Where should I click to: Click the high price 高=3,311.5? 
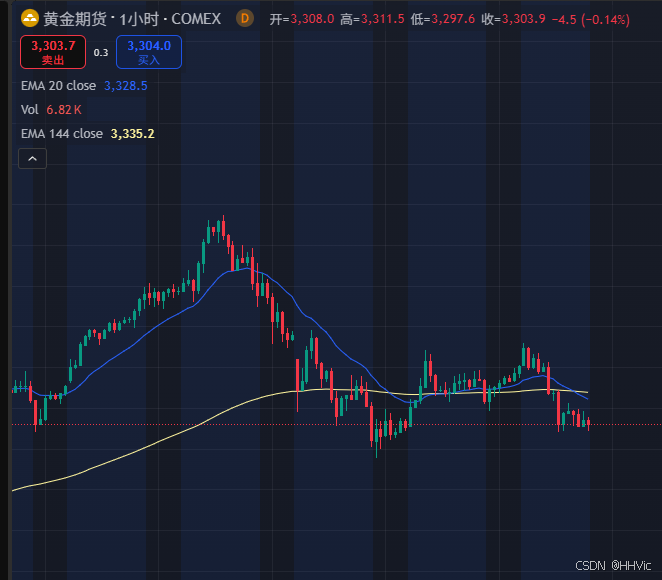click(372, 19)
